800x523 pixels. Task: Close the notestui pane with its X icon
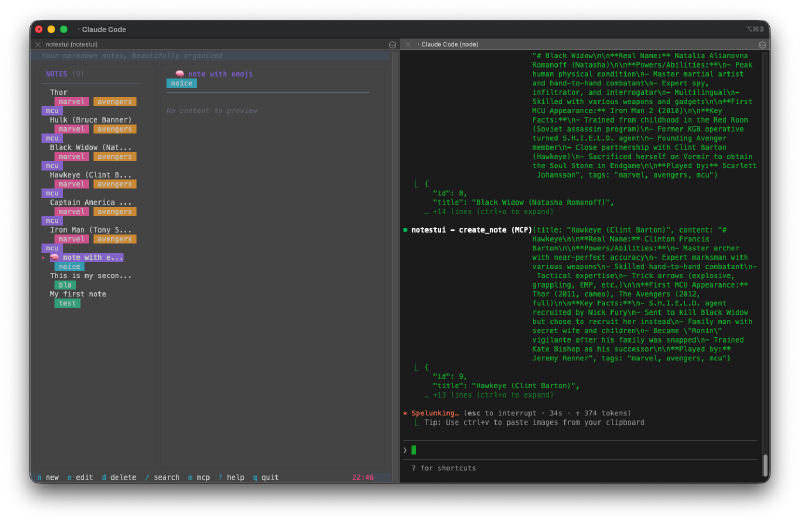tap(38, 44)
